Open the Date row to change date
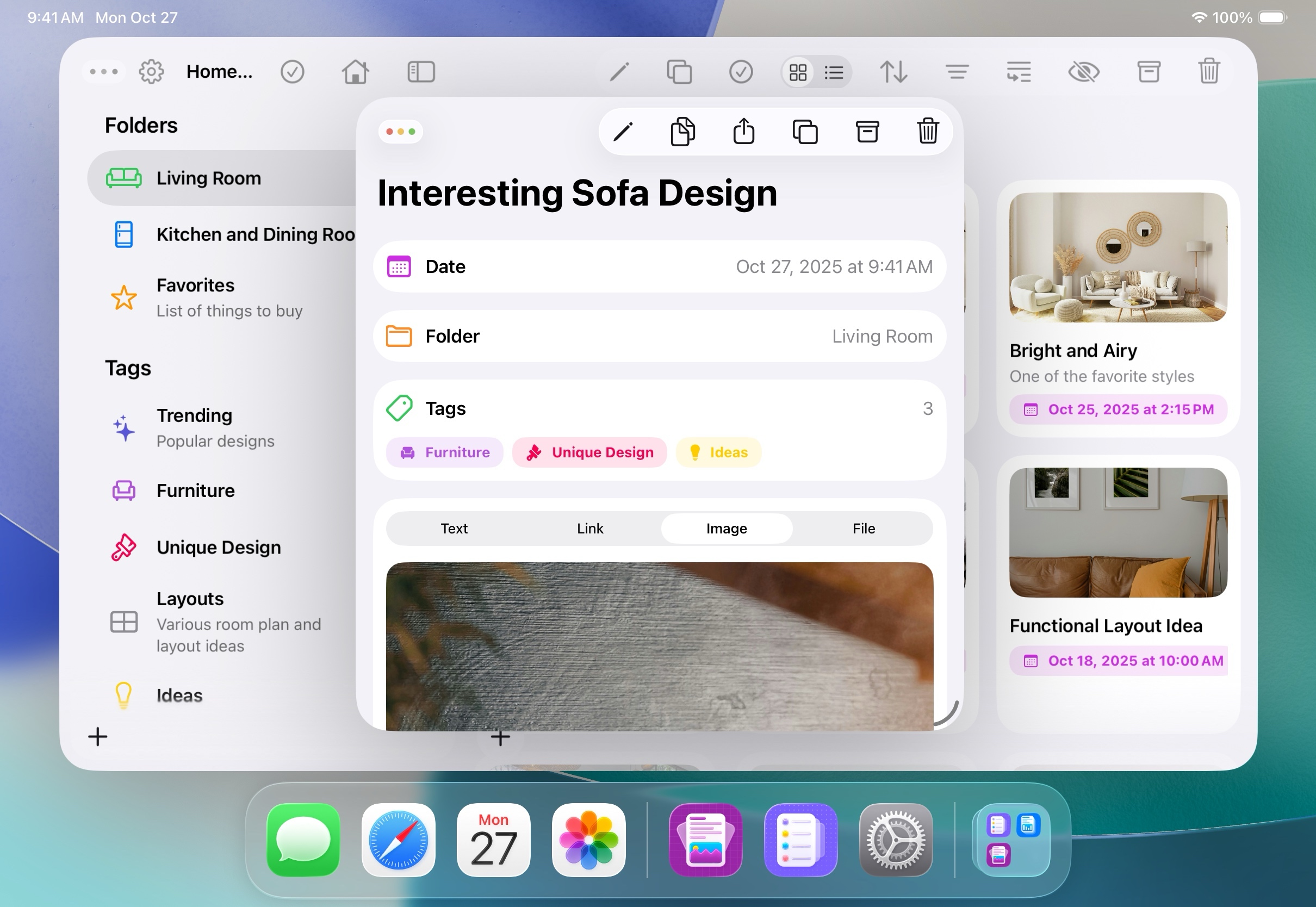 [659, 266]
